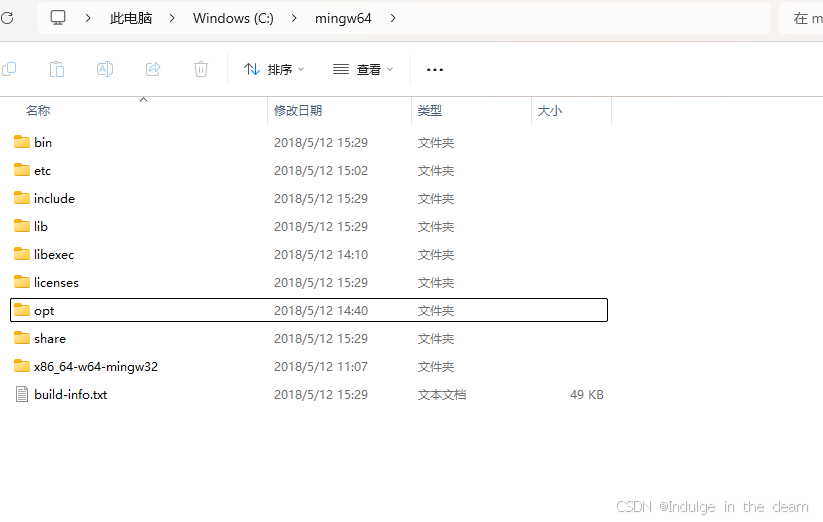Viewport: 823px width, 522px height.
Task: Click the date 2018/5/12 14:40
Action: coord(321,311)
